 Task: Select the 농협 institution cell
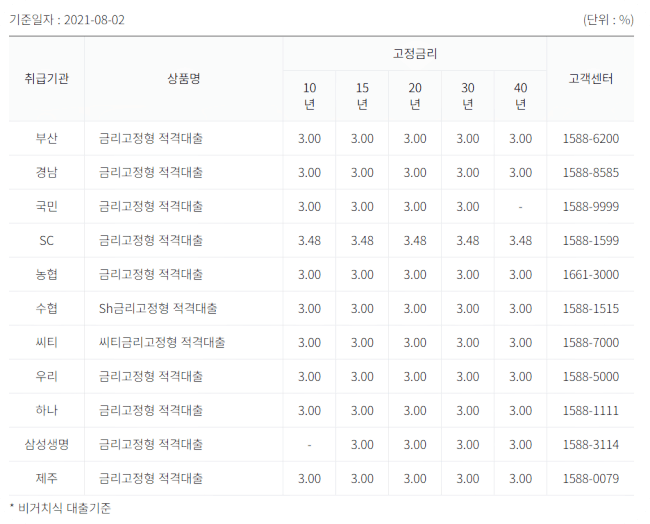46,274
